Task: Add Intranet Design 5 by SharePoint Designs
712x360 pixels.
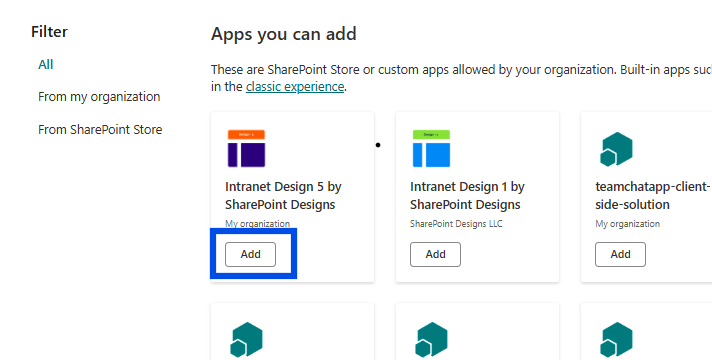Action: (x=250, y=254)
